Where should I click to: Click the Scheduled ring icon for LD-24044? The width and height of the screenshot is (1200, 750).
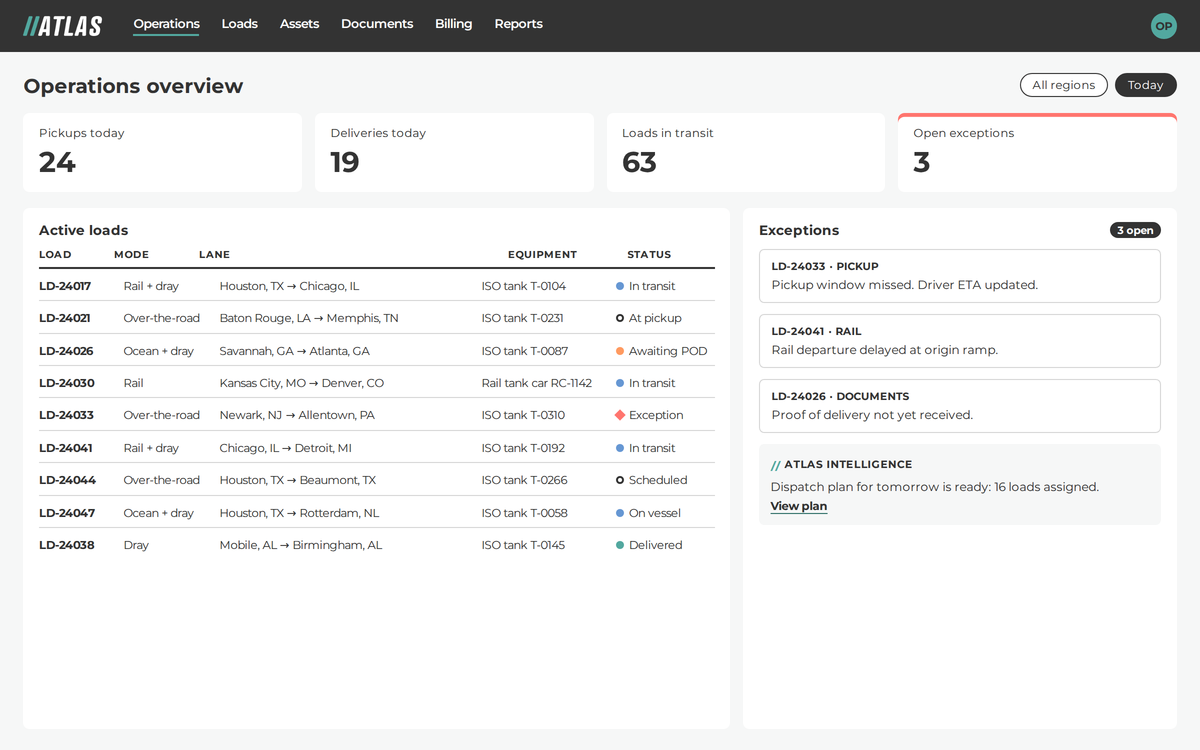(x=620, y=480)
